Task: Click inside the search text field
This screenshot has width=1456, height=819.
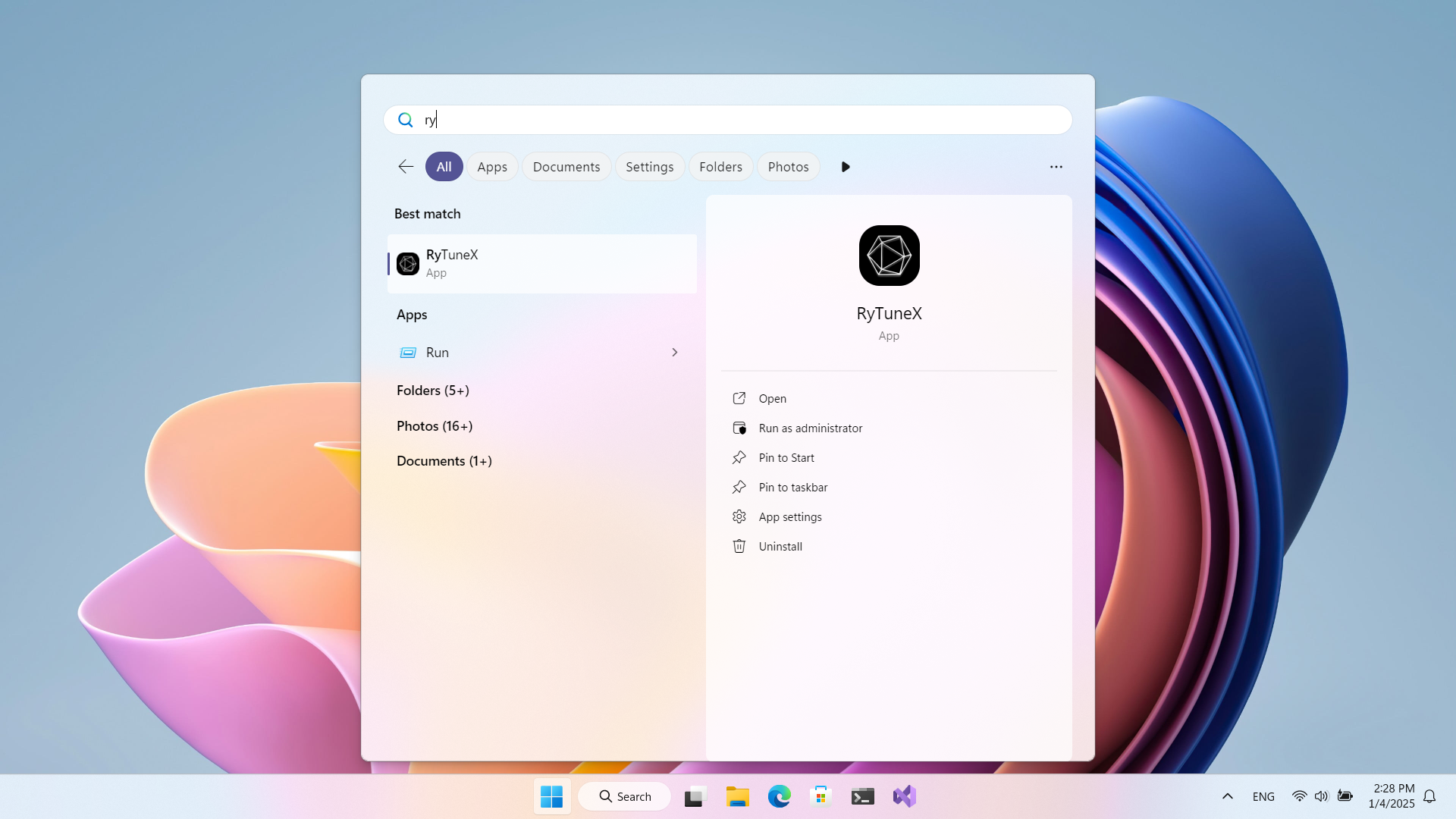Action: [x=728, y=120]
